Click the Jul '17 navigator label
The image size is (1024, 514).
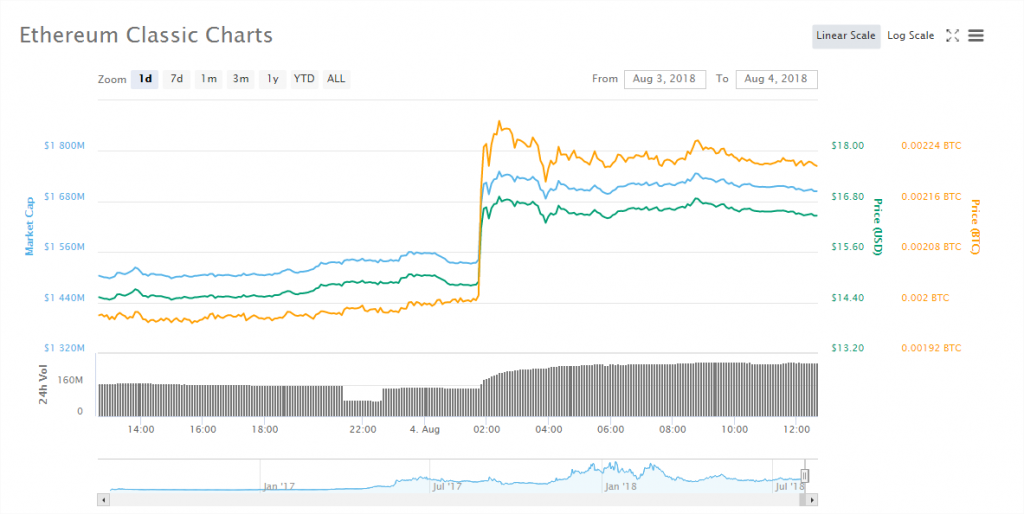coord(447,487)
